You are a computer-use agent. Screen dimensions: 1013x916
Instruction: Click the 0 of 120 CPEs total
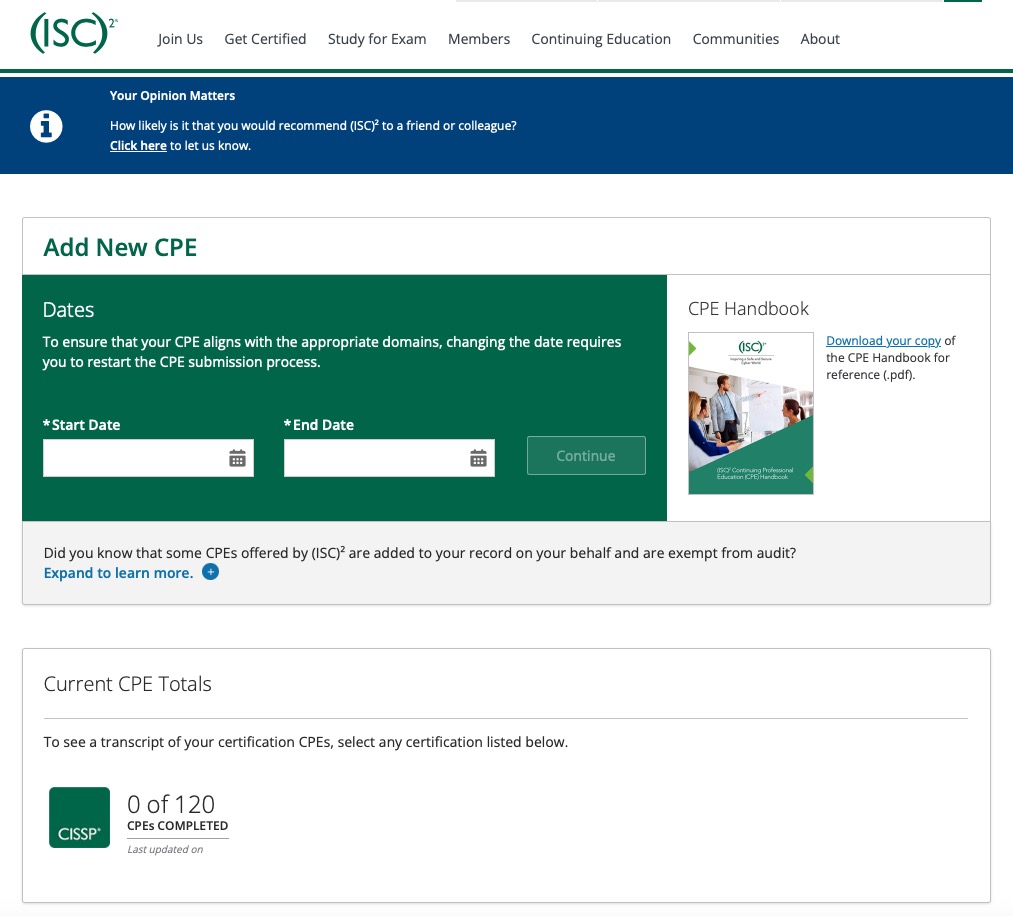(171, 804)
